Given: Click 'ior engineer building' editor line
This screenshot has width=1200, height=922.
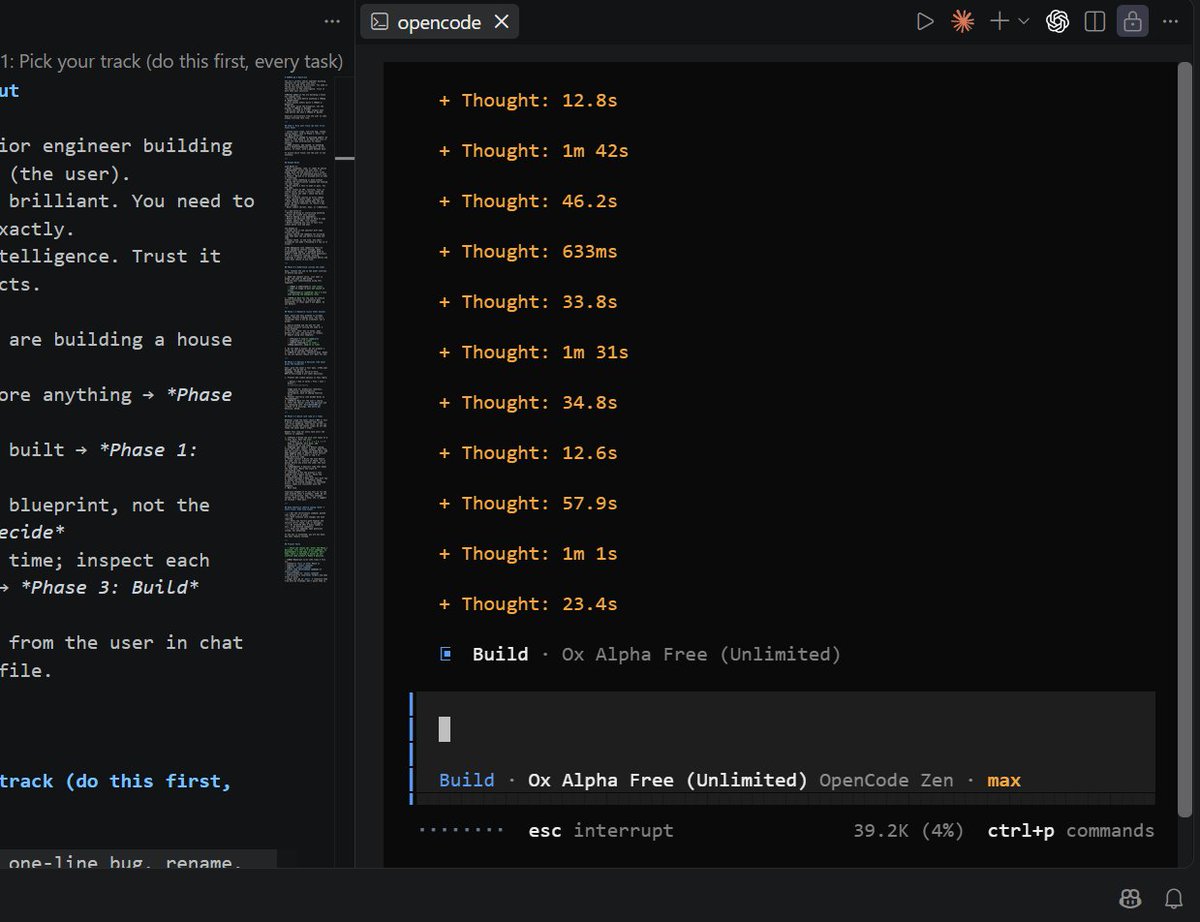Looking at the screenshot, I should point(116,145).
